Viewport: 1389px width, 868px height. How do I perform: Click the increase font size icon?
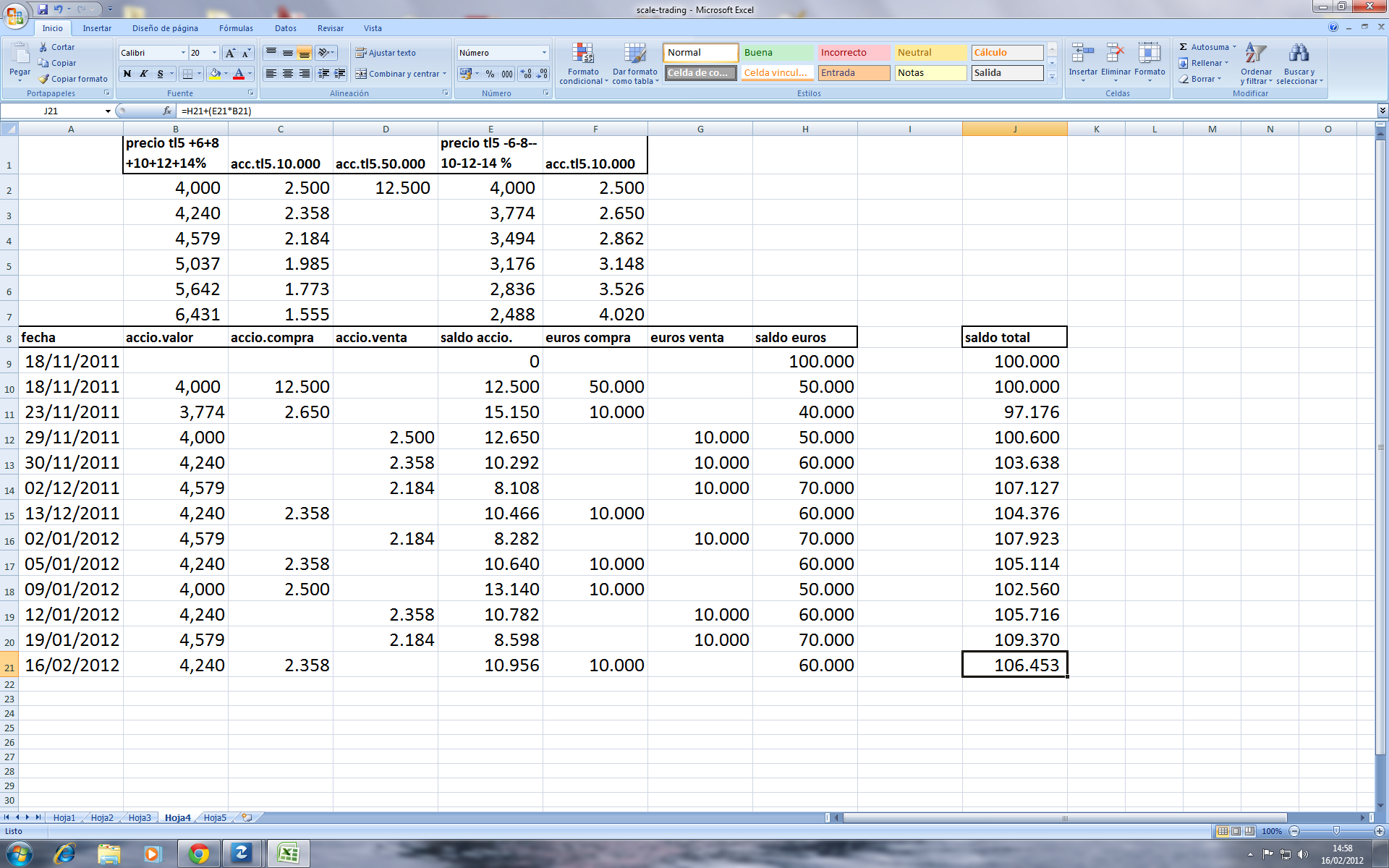pos(230,53)
